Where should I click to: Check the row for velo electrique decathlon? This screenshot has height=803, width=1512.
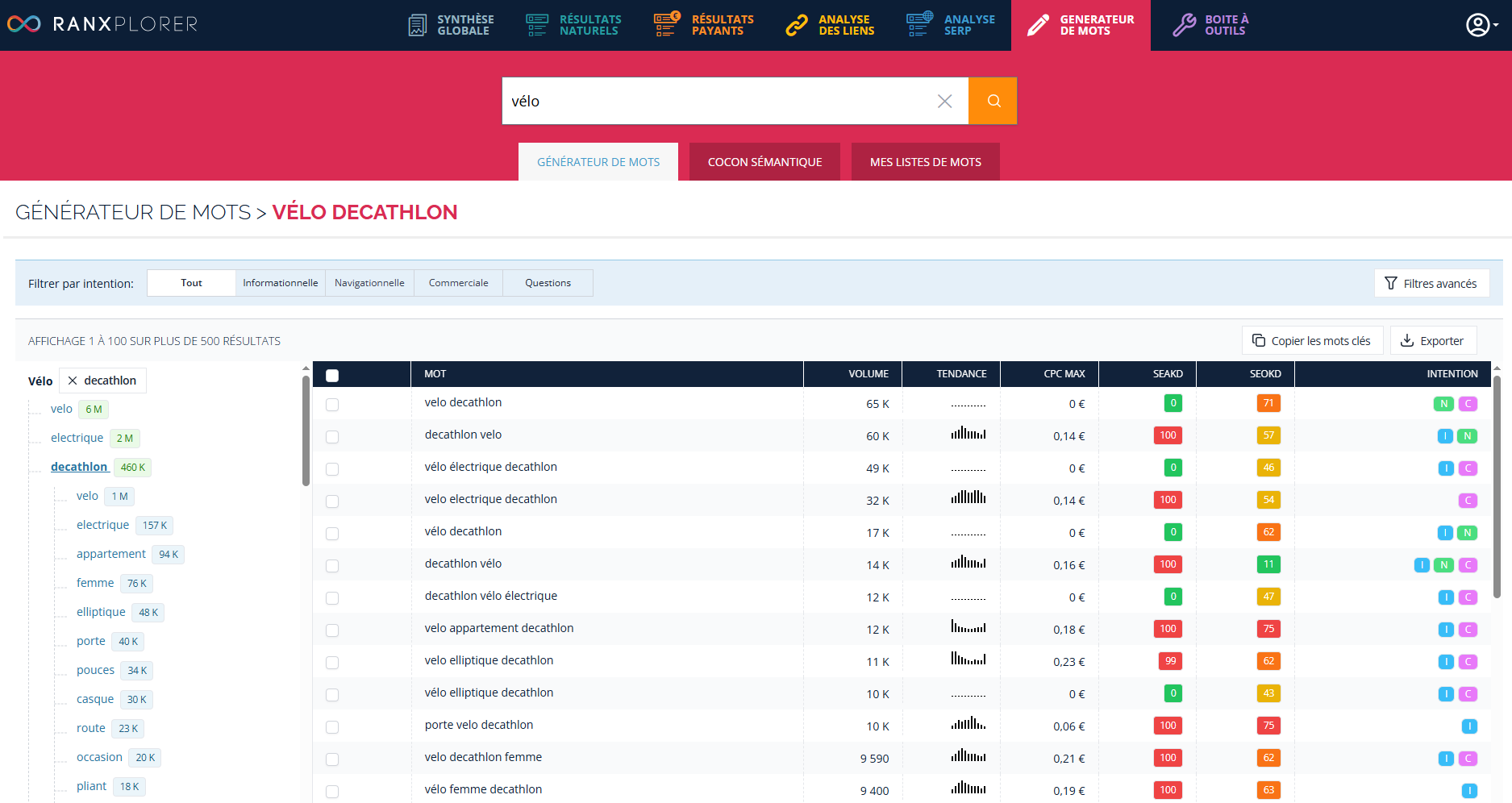(332, 501)
